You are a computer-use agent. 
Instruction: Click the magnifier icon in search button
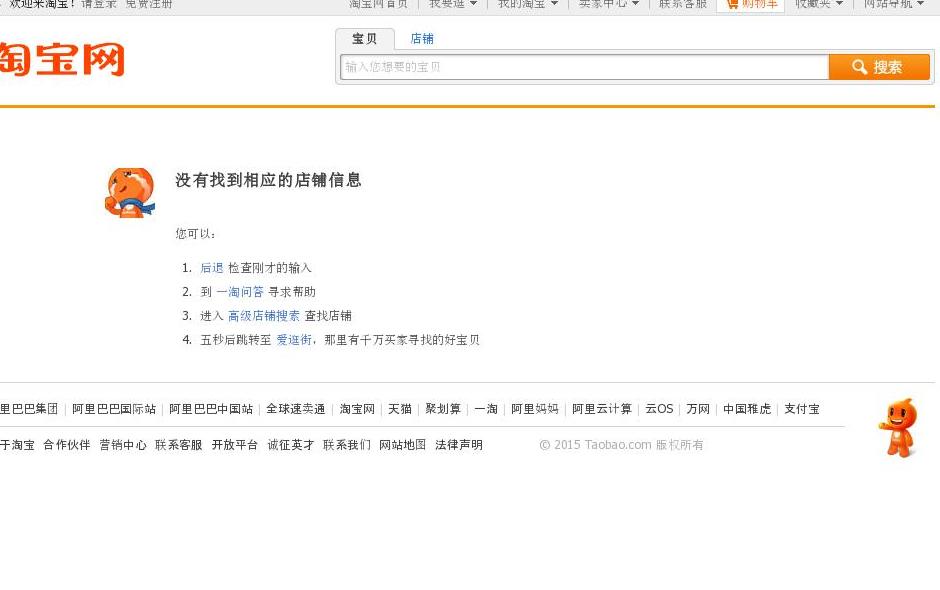(x=859, y=67)
